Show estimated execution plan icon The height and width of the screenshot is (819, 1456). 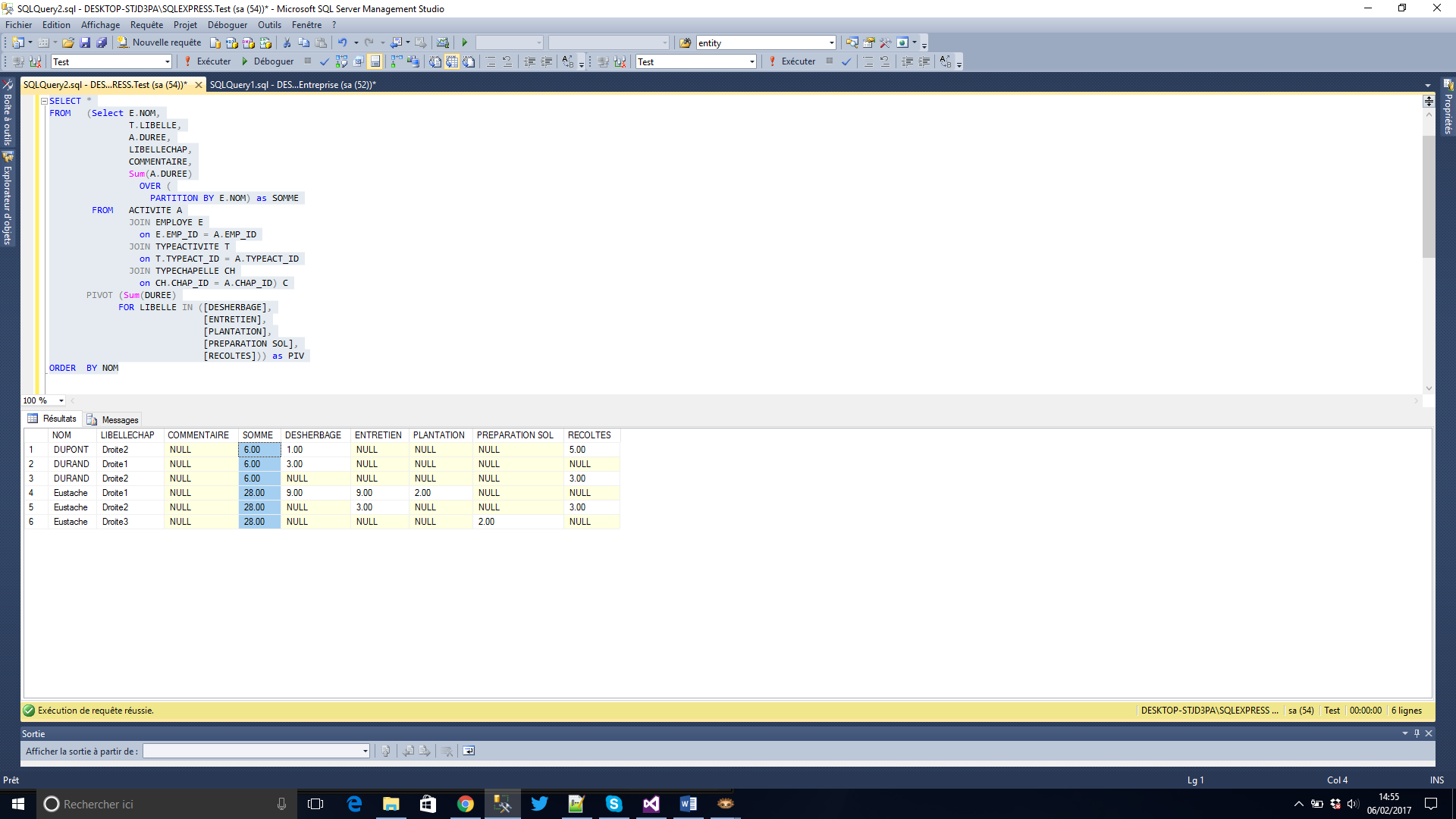tap(341, 62)
